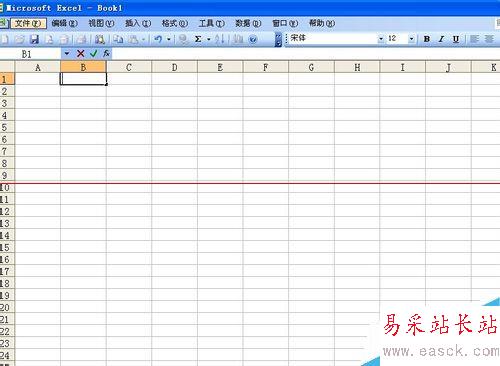This screenshot has height=366, width=500.
Task: Open the 插入 (Insert) menu
Action: (138, 23)
